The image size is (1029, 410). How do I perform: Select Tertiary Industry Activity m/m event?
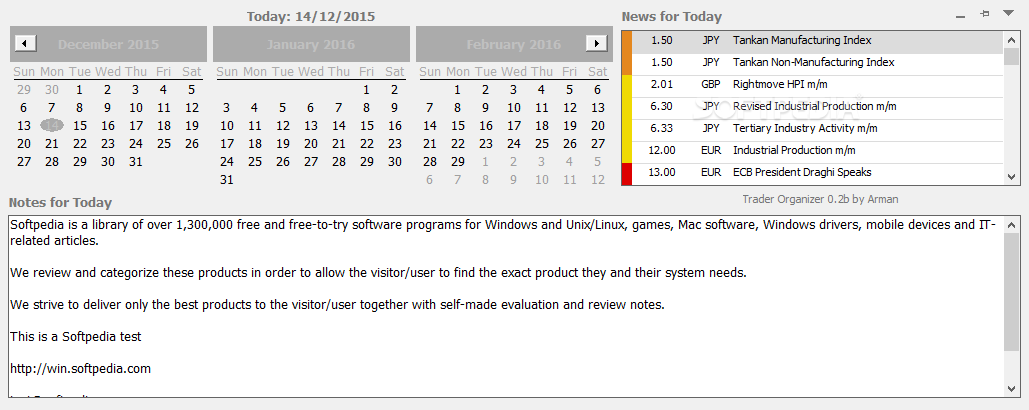click(x=818, y=129)
